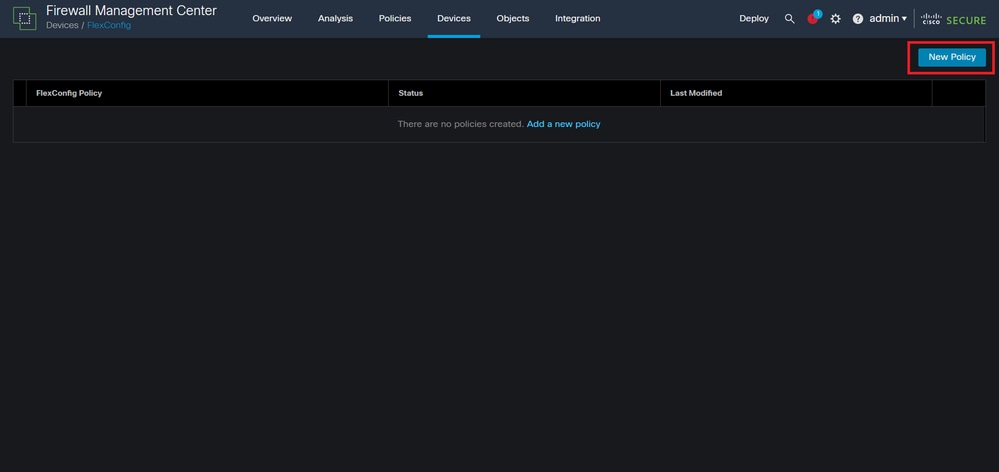This screenshot has width=999, height=472.
Task: Open the help question mark icon
Action: (858, 18)
